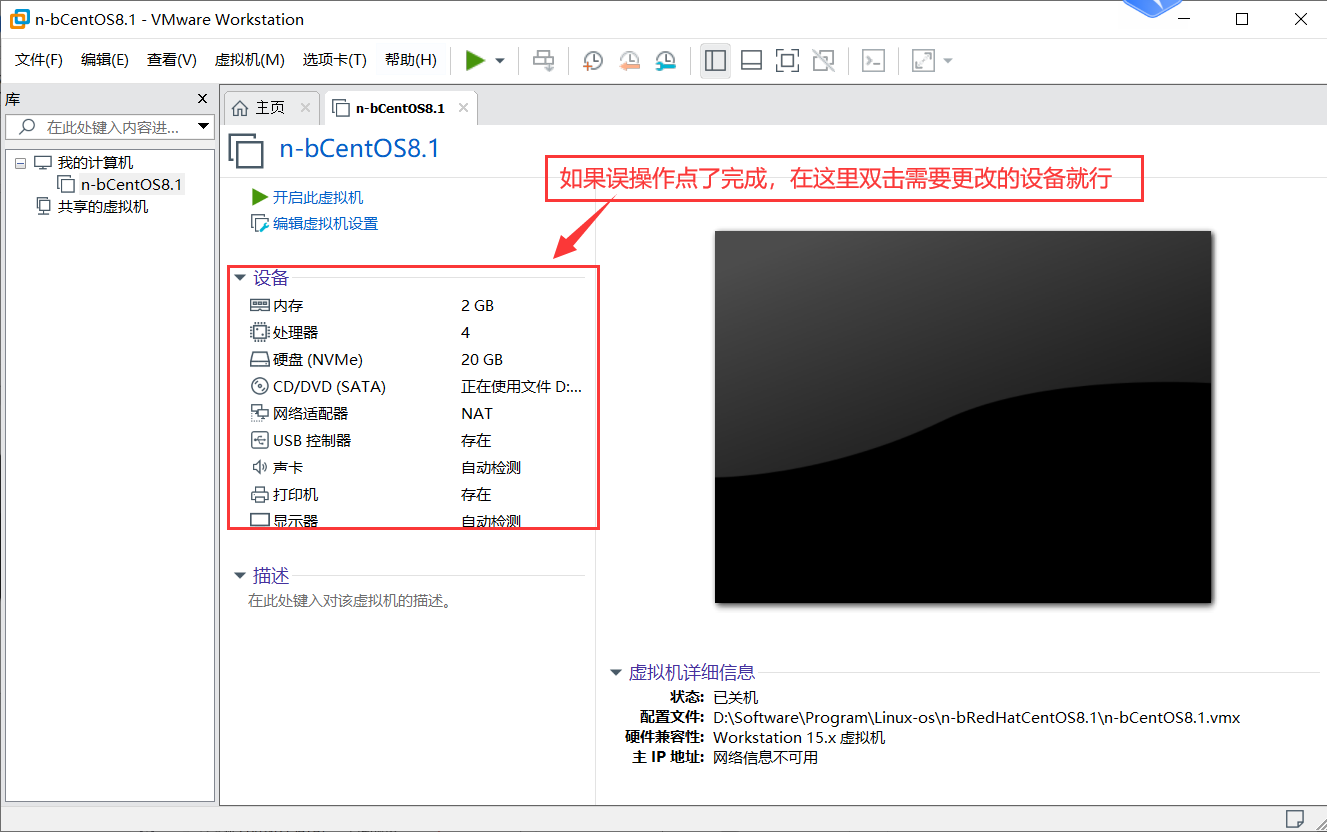Click the 打印机 printer icon

point(259,494)
